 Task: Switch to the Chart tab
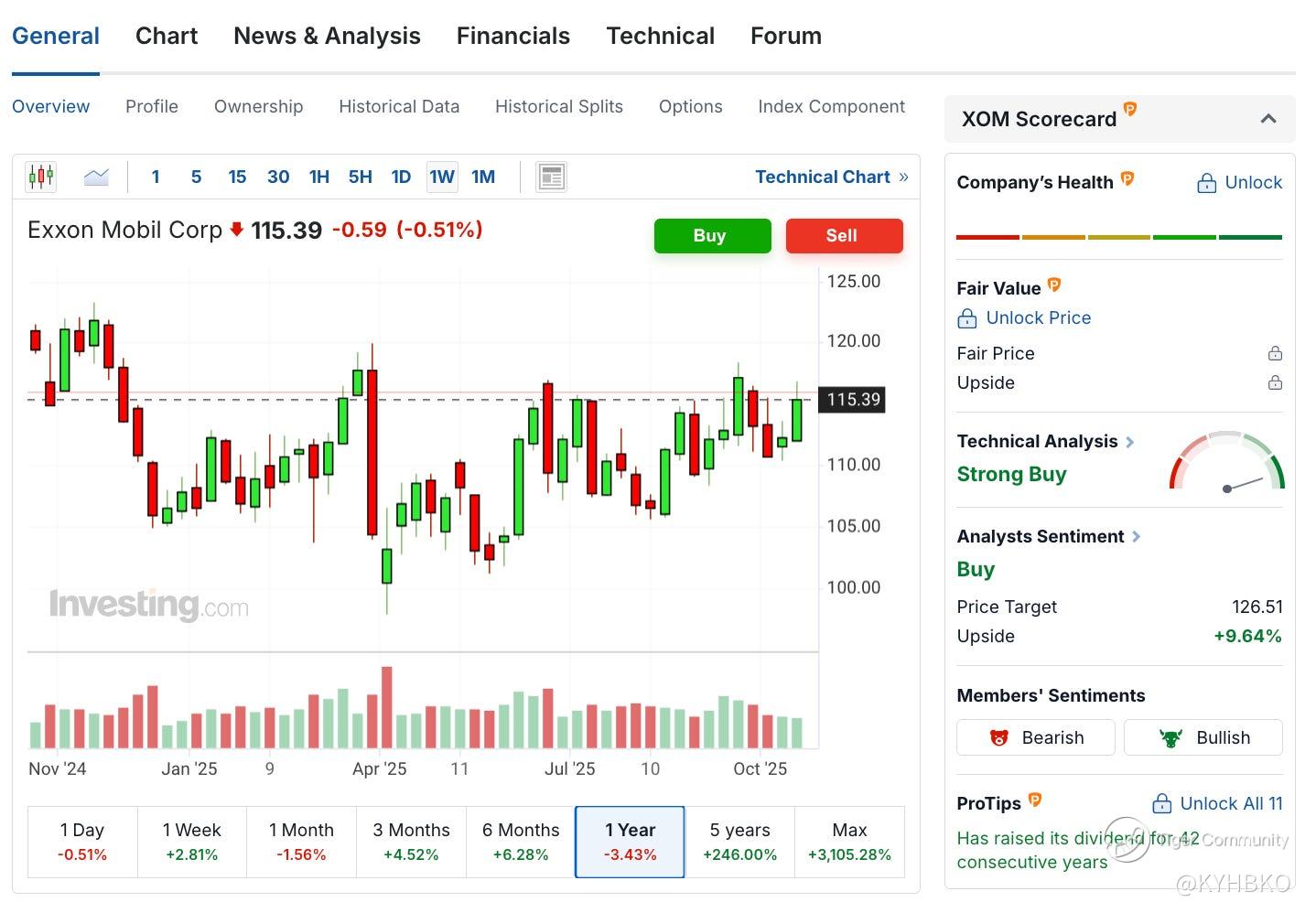pyautogui.click(x=167, y=36)
